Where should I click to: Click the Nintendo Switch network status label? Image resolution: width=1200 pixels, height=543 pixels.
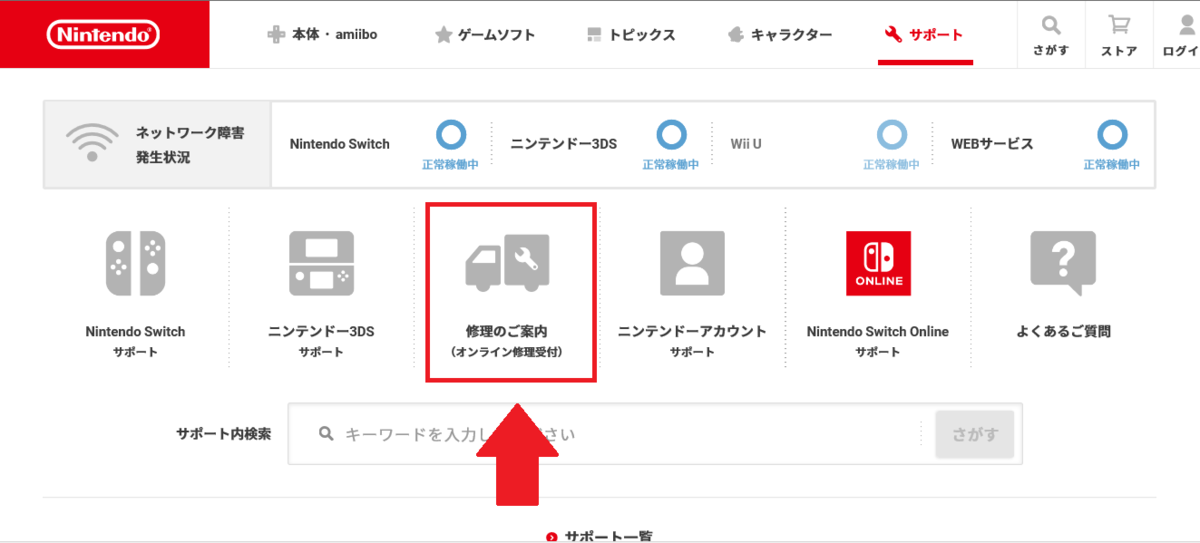[340, 144]
